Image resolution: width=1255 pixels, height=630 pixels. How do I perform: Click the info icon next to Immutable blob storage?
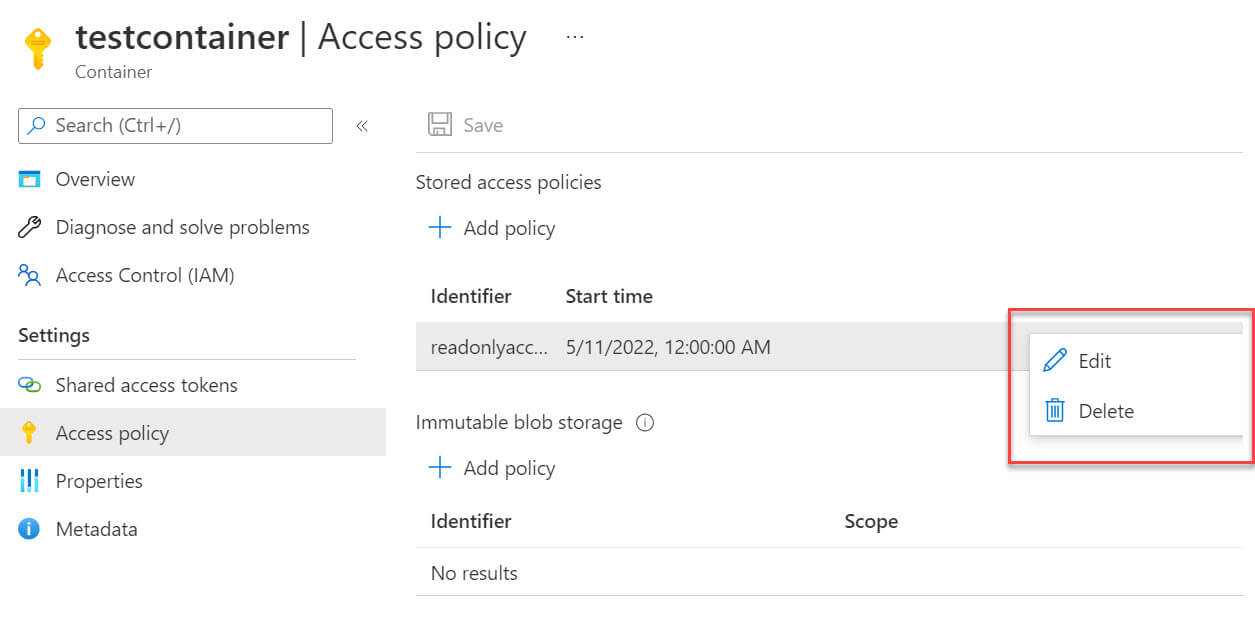pos(645,423)
